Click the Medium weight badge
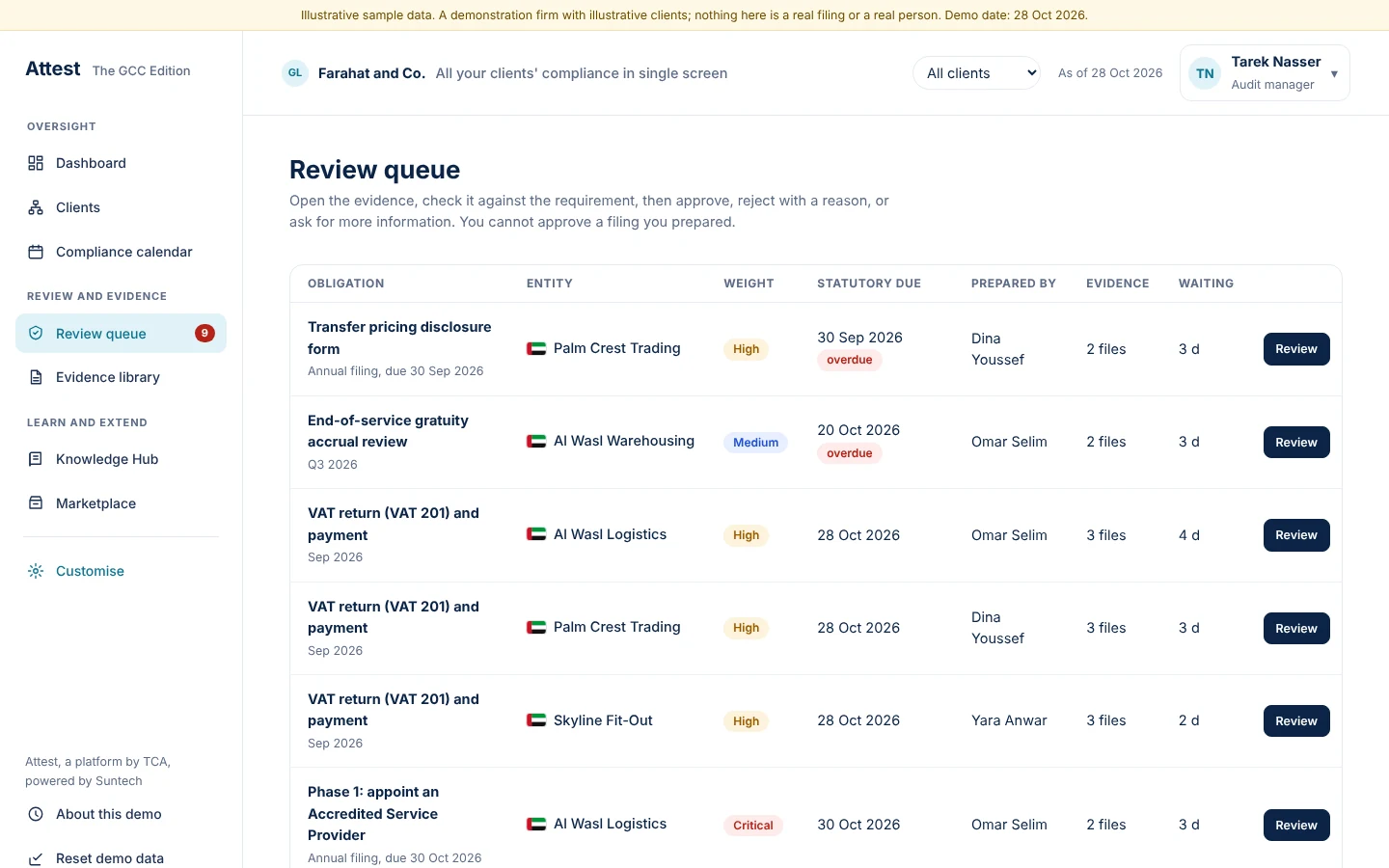Viewport: 1389px width, 868px height. point(755,443)
